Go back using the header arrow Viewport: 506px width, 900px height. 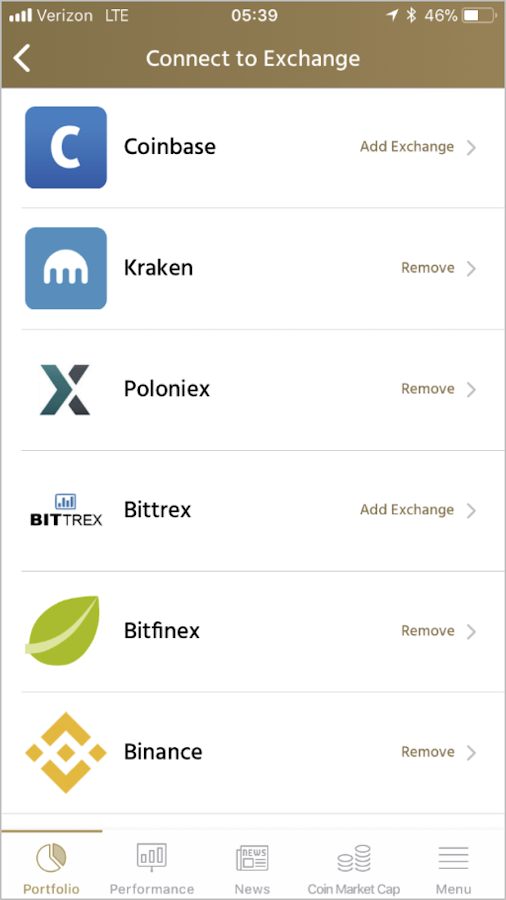point(22,59)
